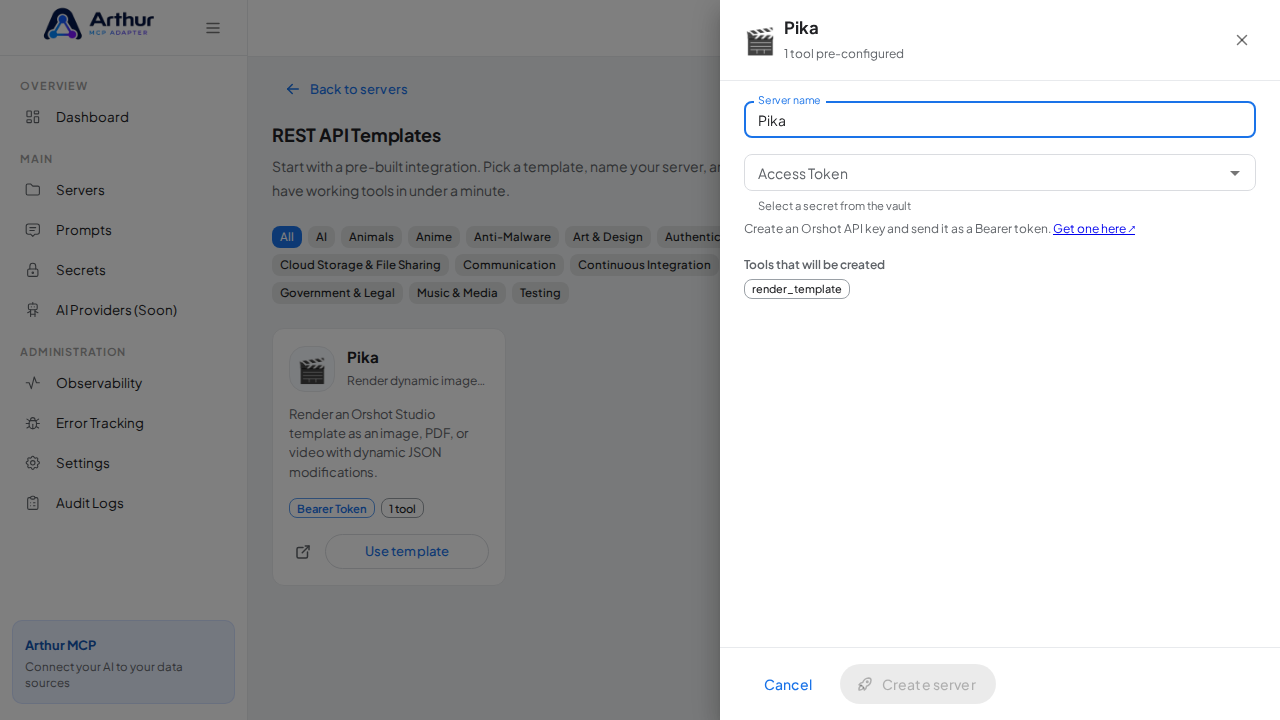1280x720 pixels.
Task: Click Pika card clapperboard icon
Action: [x=312, y=369]
